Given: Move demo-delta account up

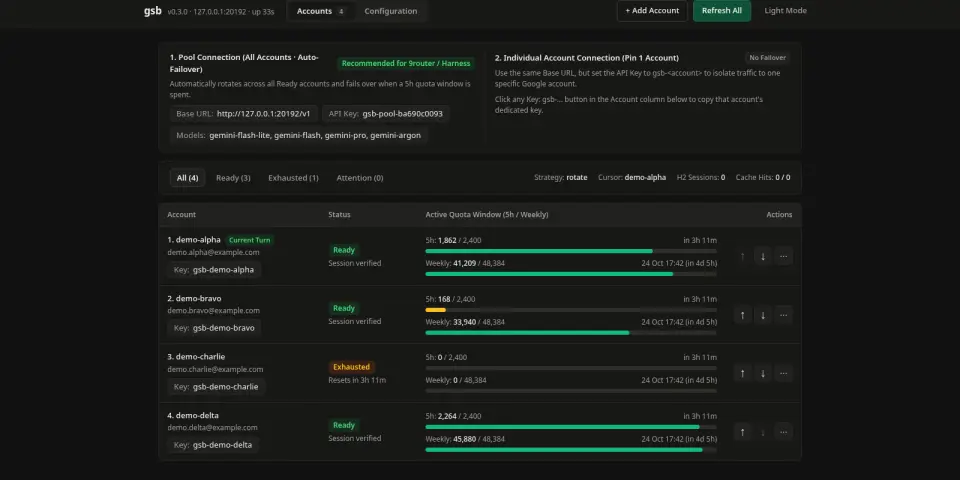Looking at the screenshot, I should [x=743, y=432].
